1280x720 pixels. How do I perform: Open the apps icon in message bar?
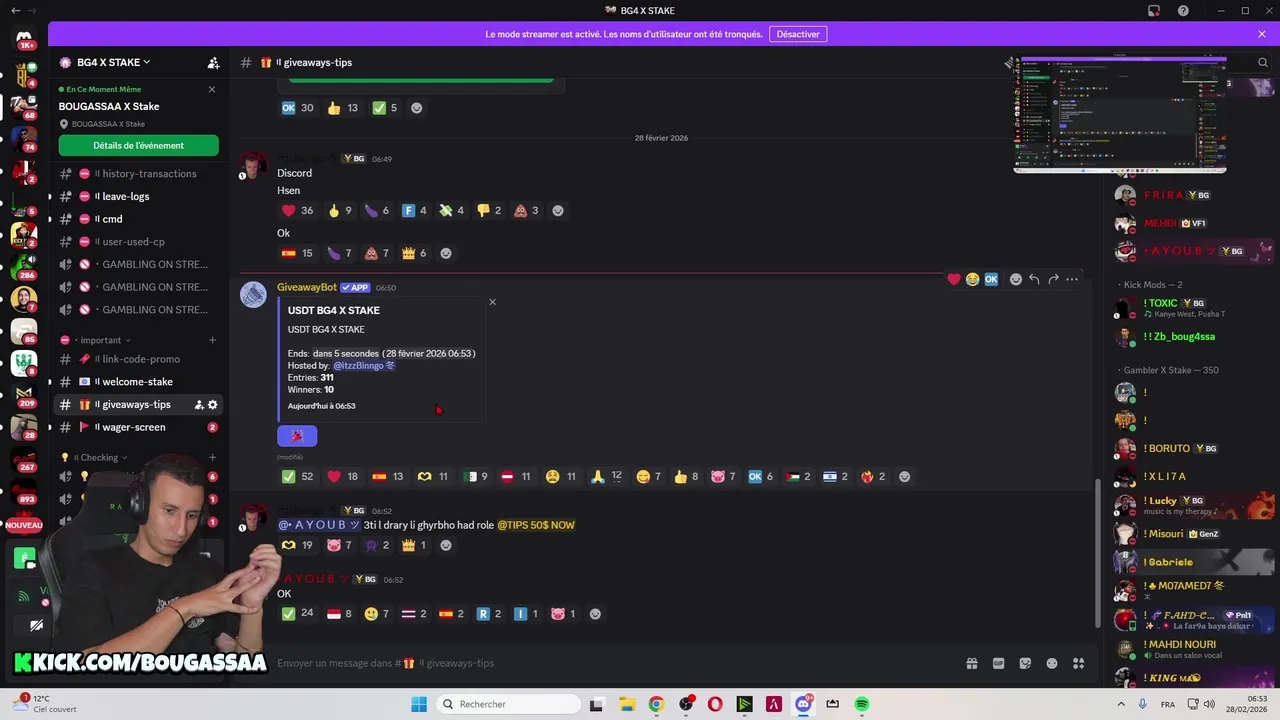coord(1079,663)
